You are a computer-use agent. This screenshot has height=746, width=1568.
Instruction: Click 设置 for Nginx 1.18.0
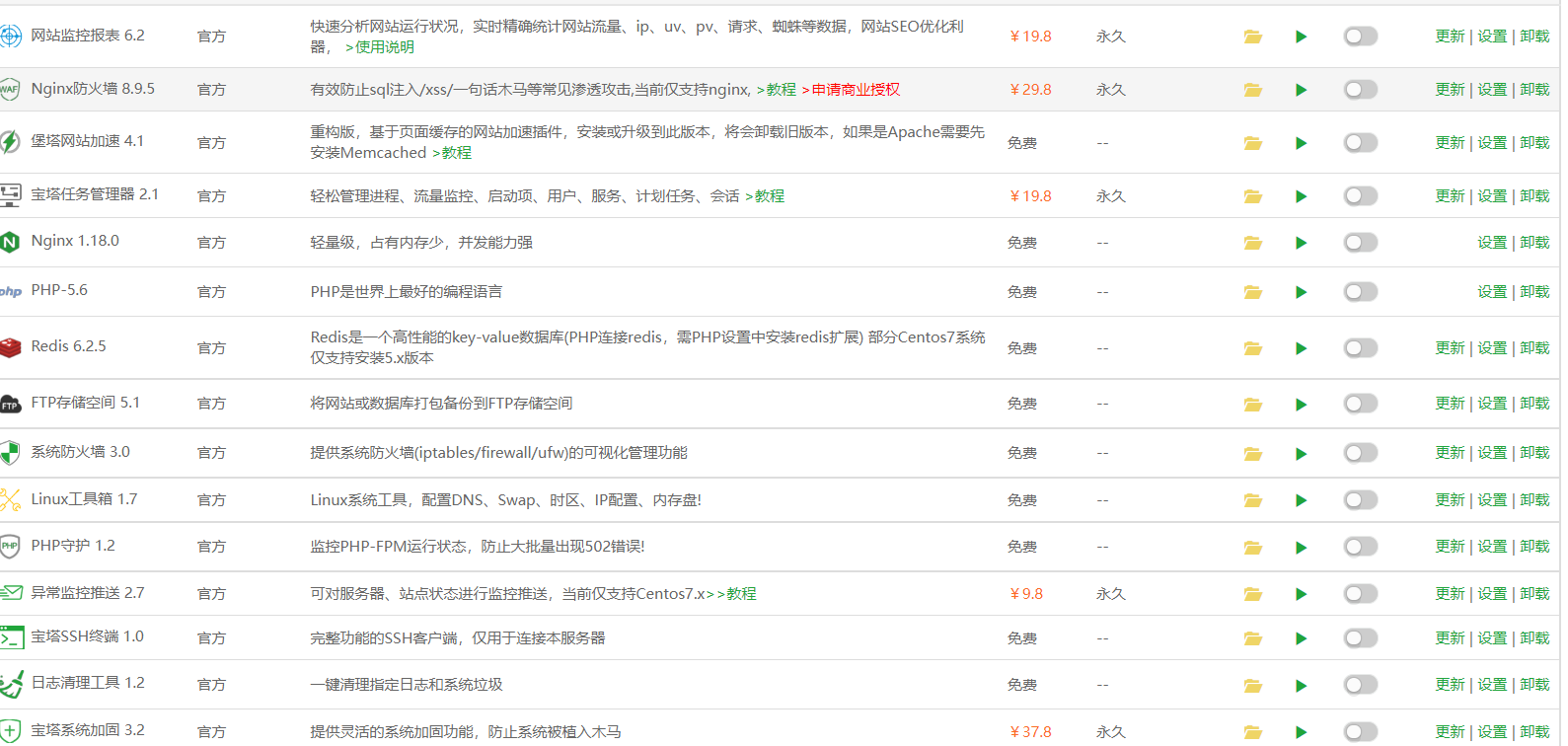1492,243
